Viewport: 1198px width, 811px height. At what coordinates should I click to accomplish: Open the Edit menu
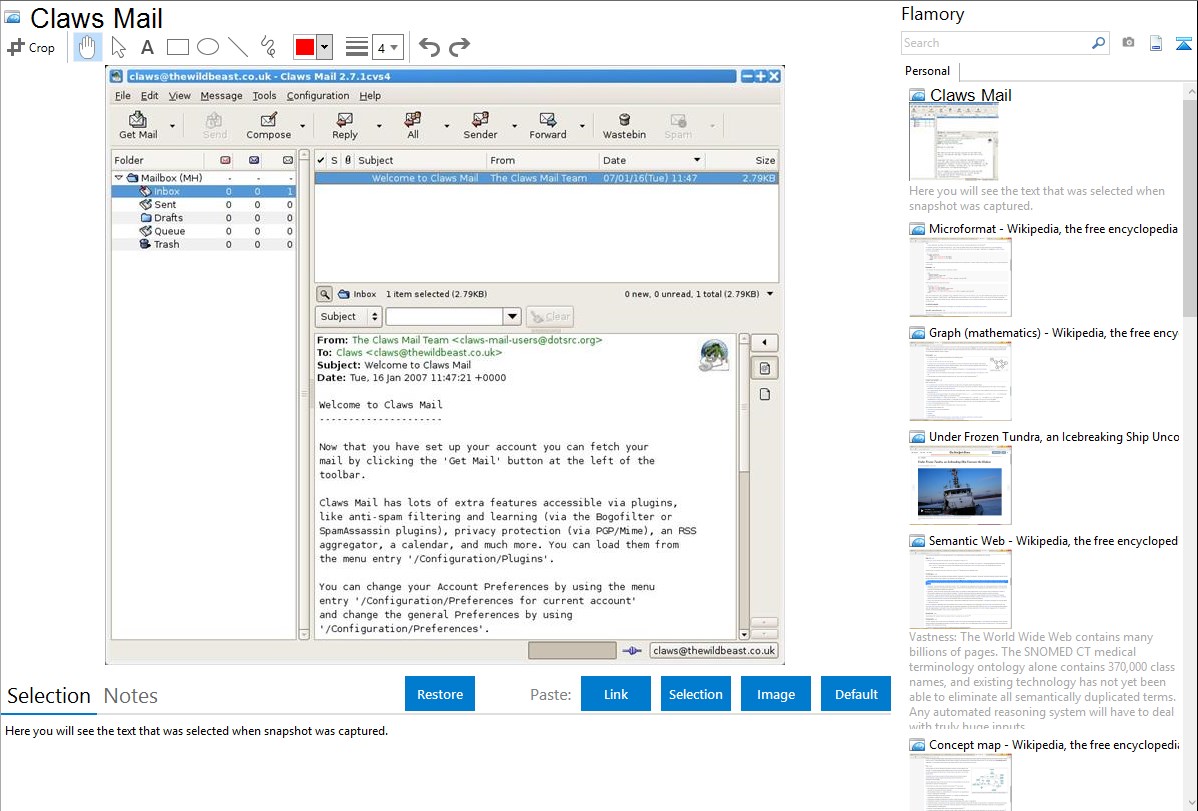(149, 96)
